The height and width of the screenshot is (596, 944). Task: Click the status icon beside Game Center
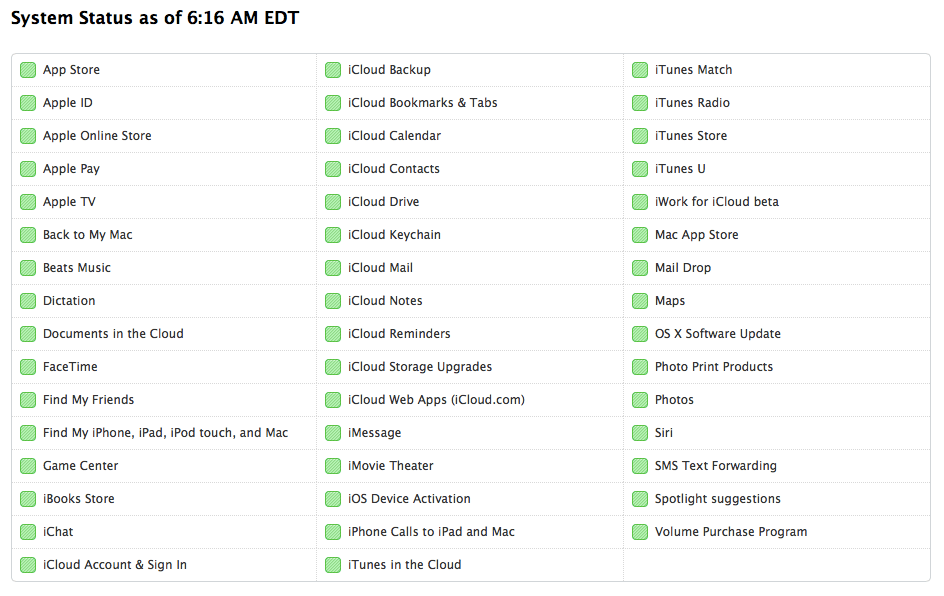pyautogui.click(x=28, y=466)
